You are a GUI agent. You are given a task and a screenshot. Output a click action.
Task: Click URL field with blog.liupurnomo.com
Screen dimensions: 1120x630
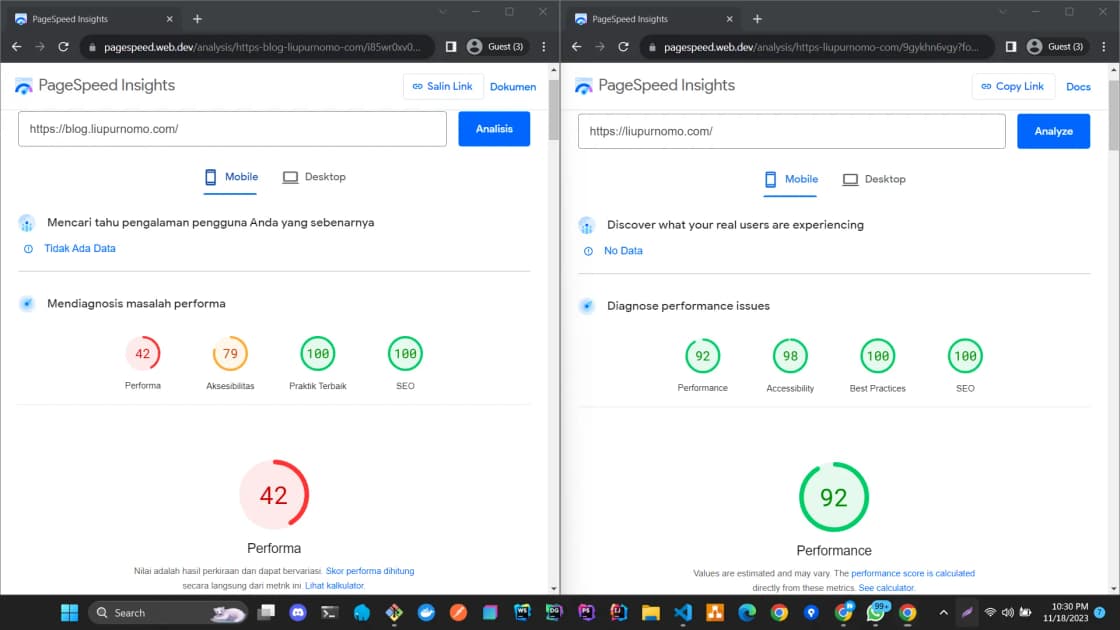[x=232, y=129]
